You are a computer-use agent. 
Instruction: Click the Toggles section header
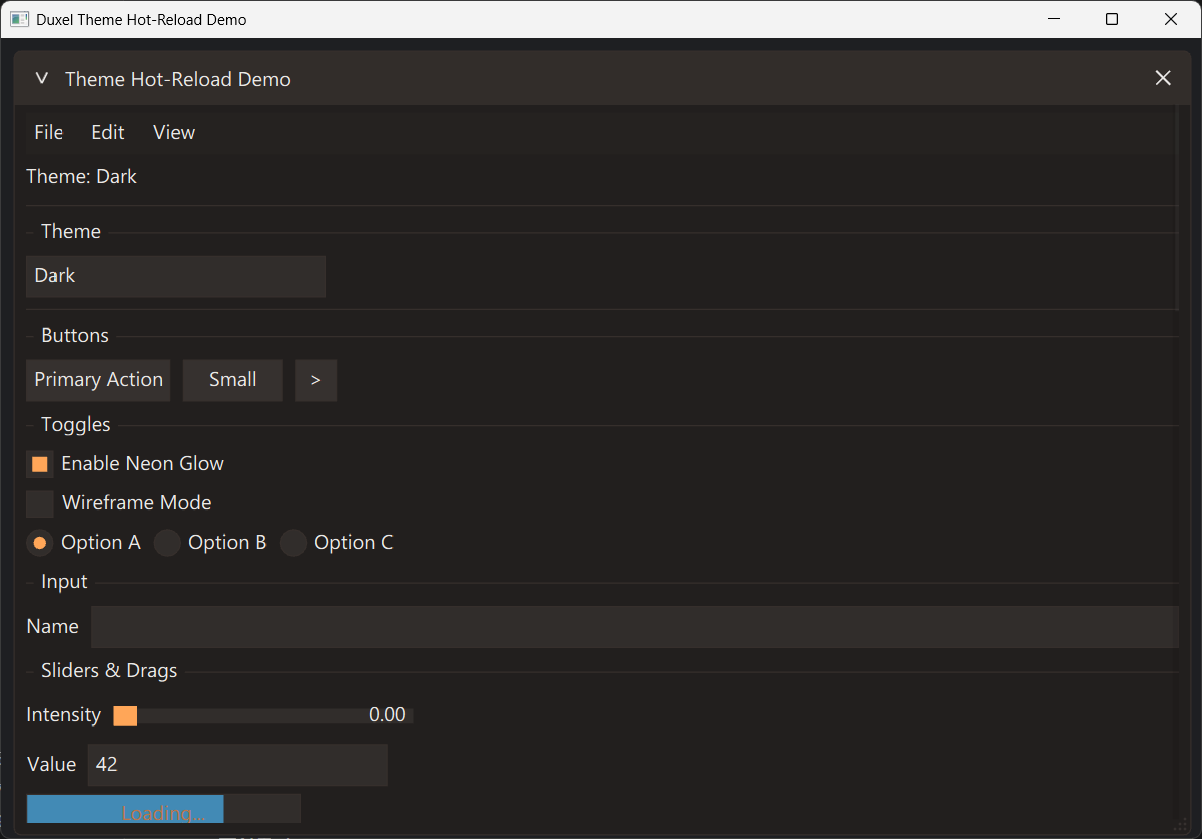click(76, 425)
